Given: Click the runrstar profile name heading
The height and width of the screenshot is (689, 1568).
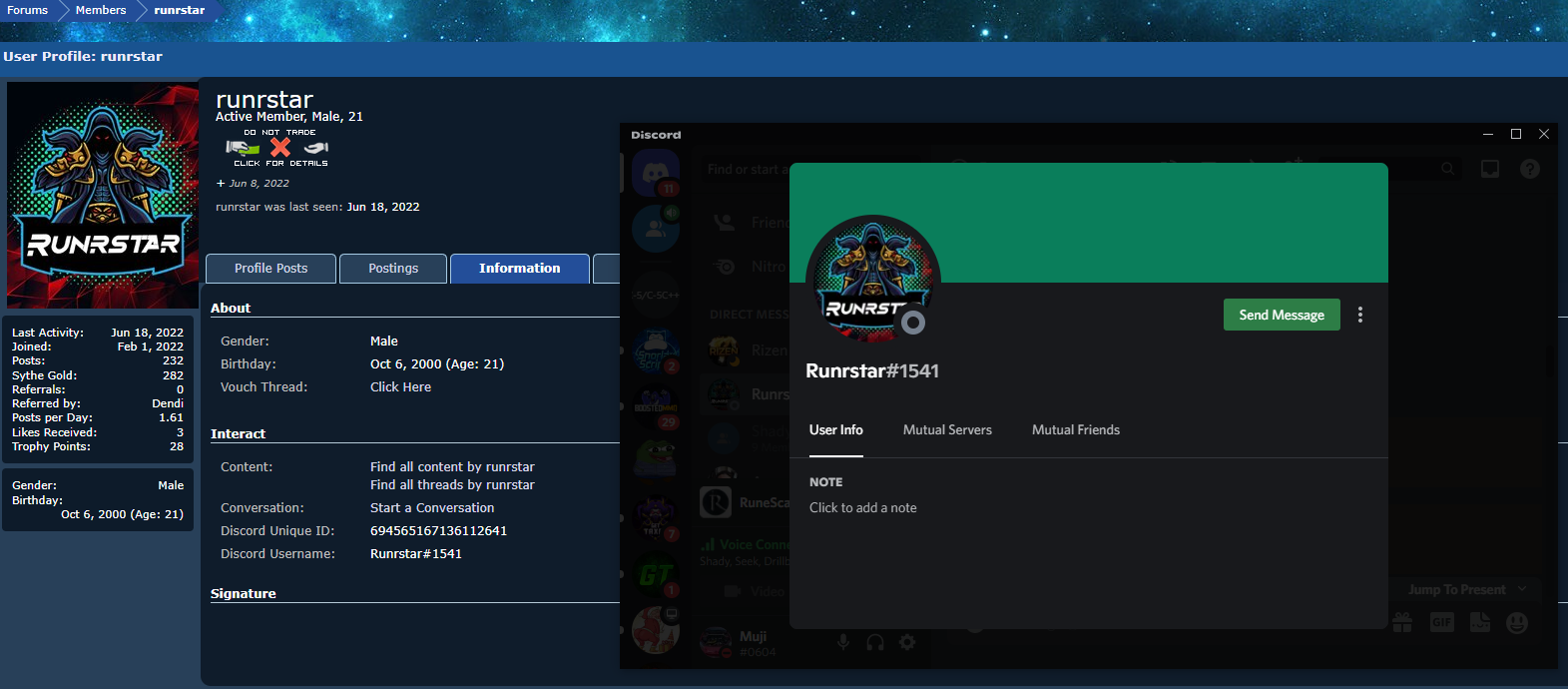Looking at the screenshot, I should click(264, 100).
